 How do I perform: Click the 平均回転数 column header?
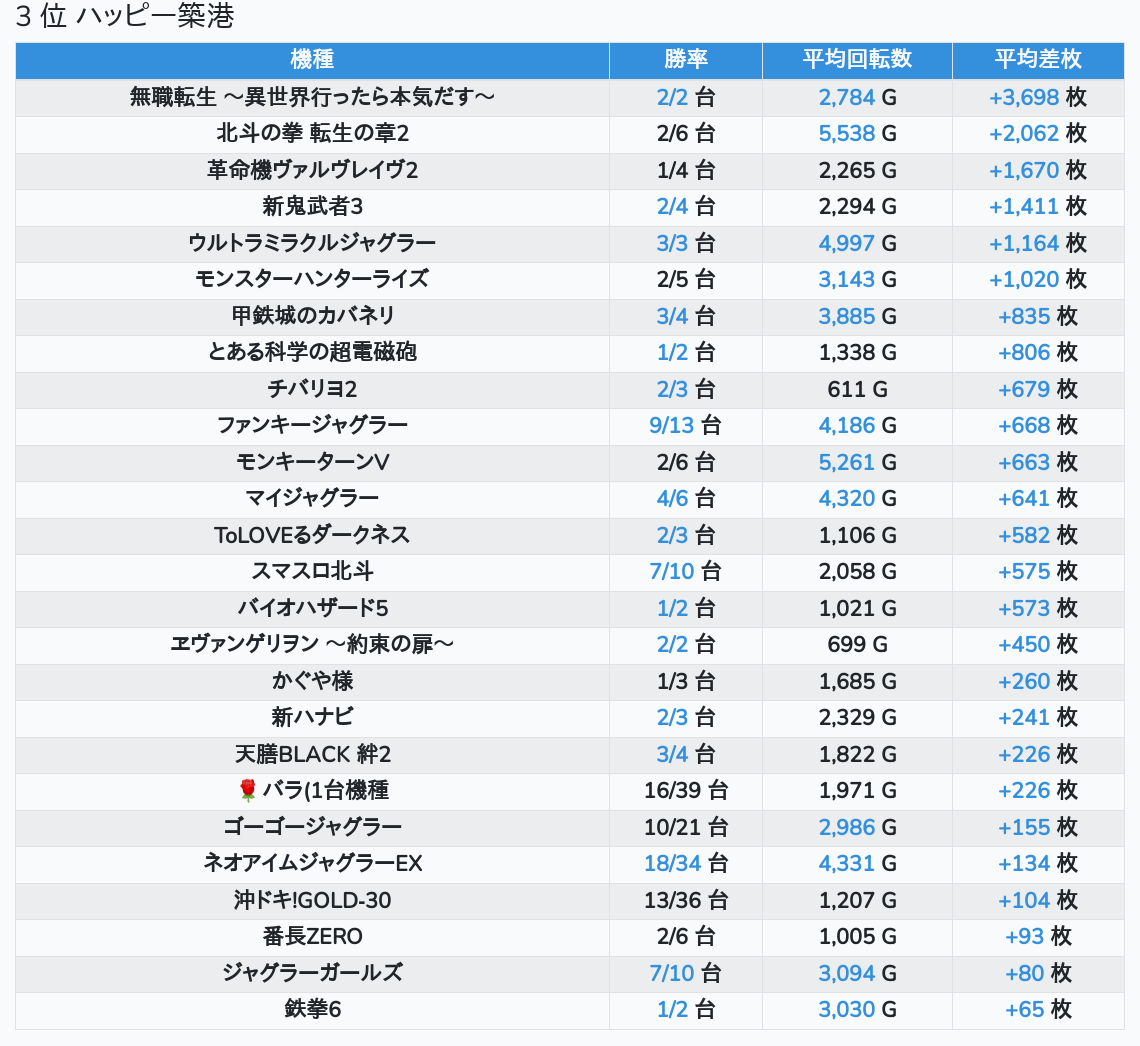pos(857,60)
